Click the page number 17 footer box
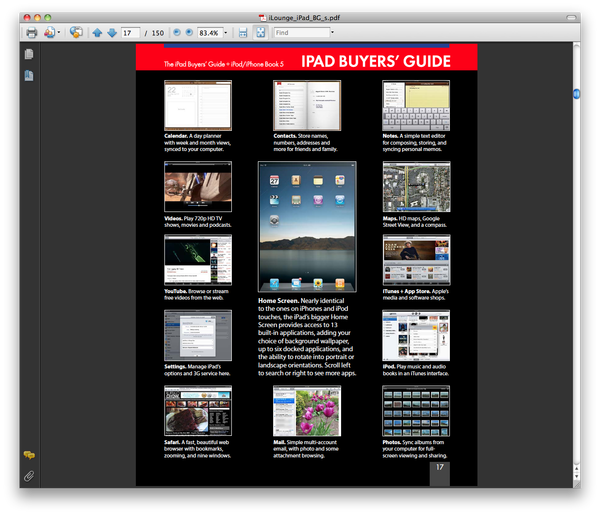600x515 pixels. (440, 474)
